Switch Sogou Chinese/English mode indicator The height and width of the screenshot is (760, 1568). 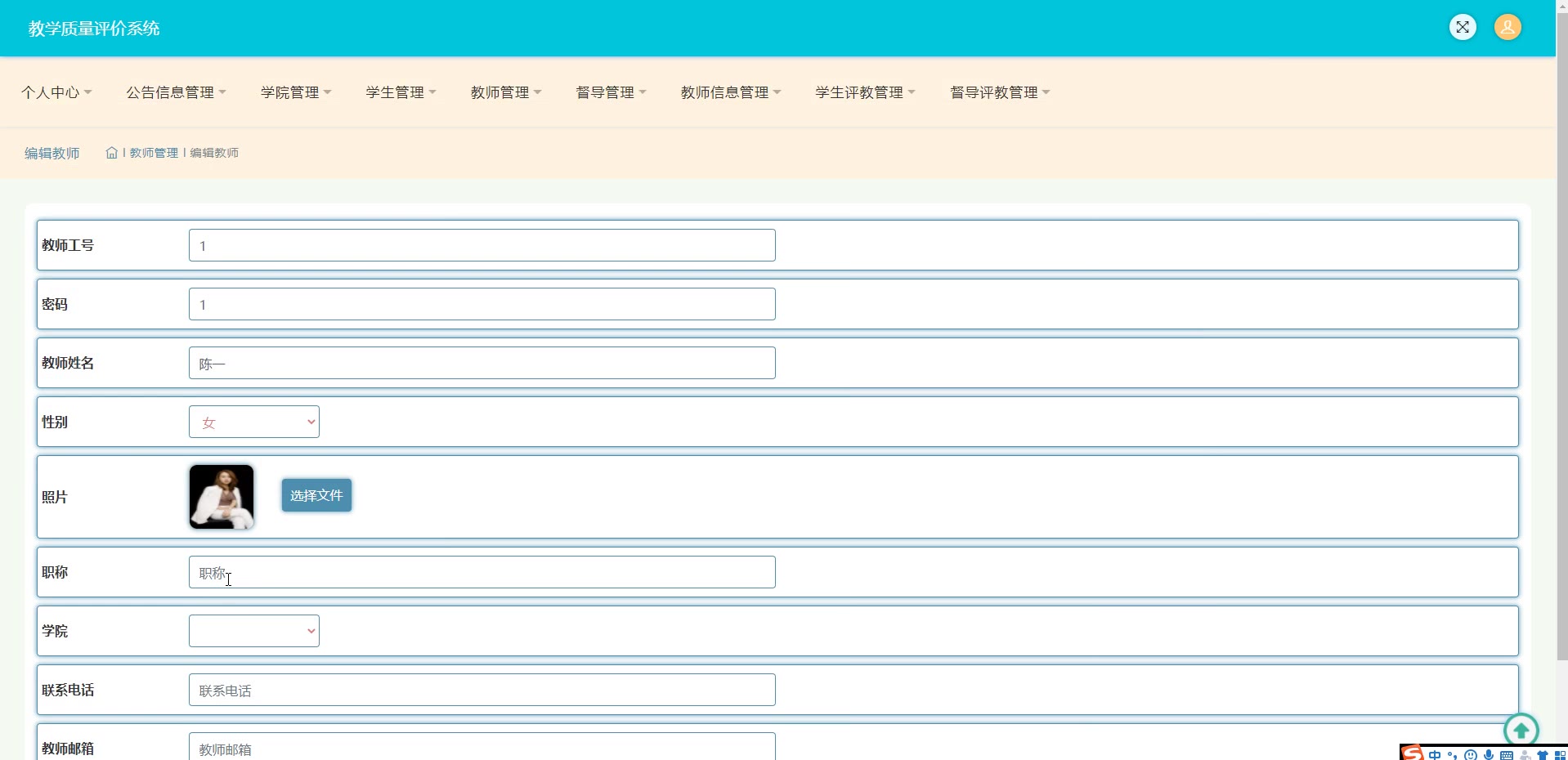coord(1435,755)
